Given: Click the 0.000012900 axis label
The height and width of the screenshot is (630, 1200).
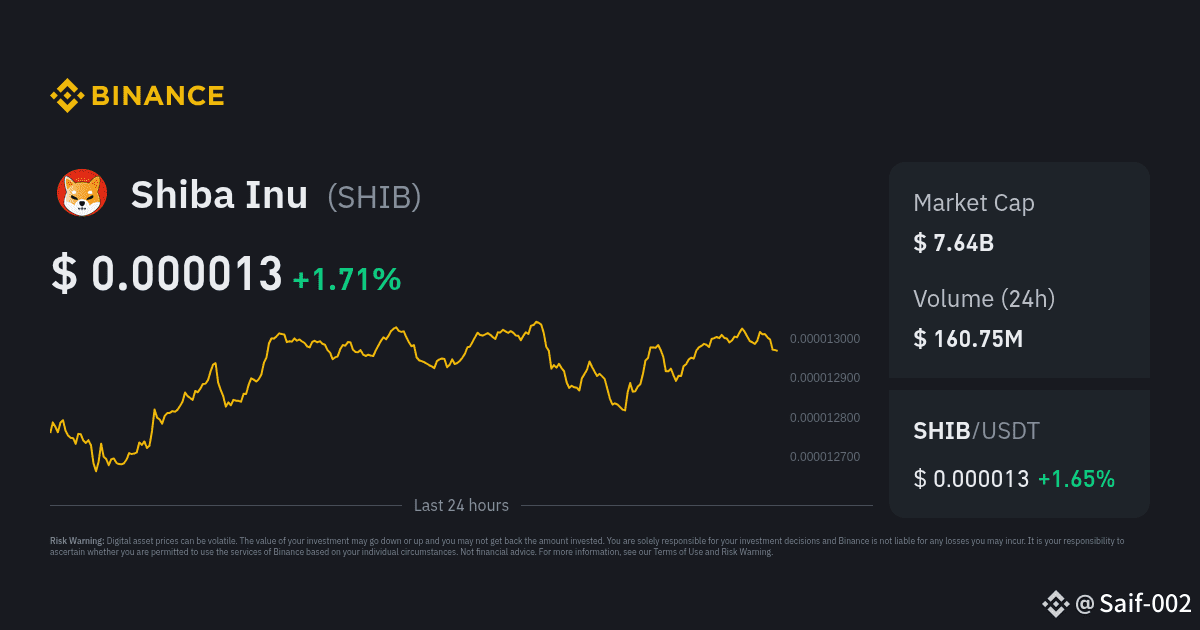Looking at the screenshot, I should [825, 378].
